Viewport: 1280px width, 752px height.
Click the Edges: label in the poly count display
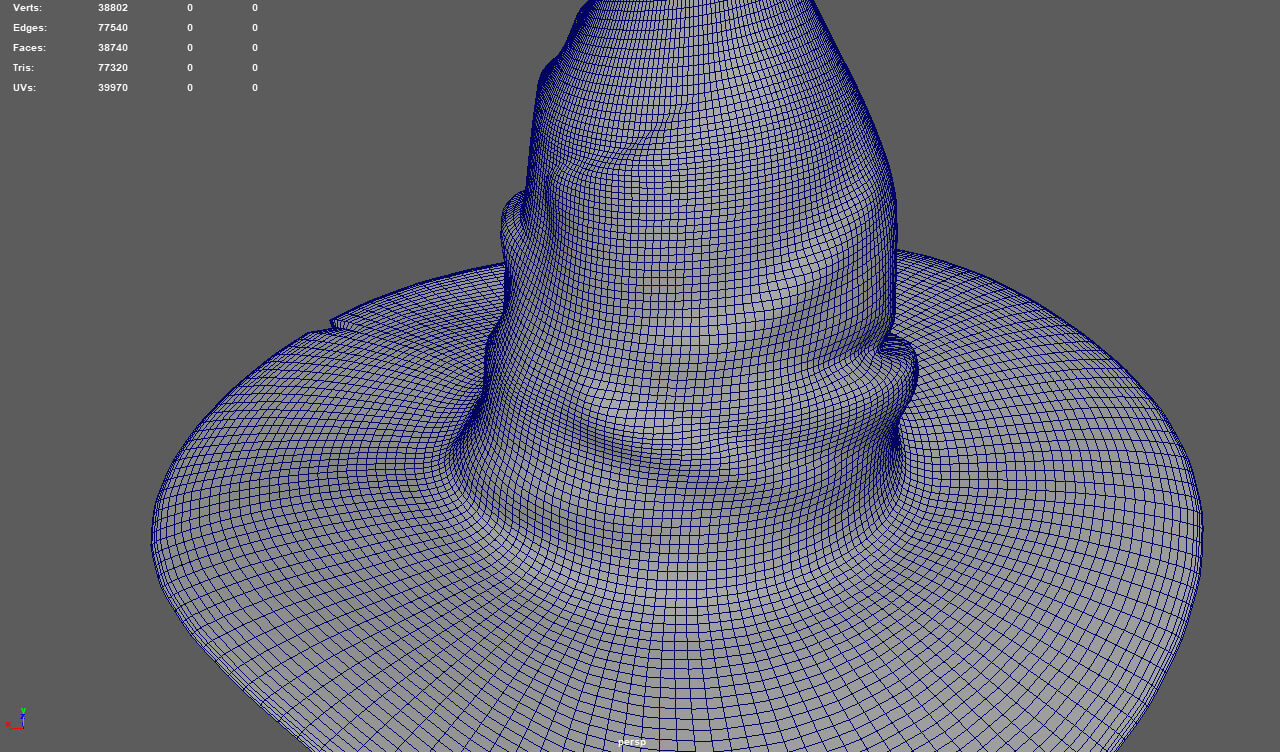(30, 28)
